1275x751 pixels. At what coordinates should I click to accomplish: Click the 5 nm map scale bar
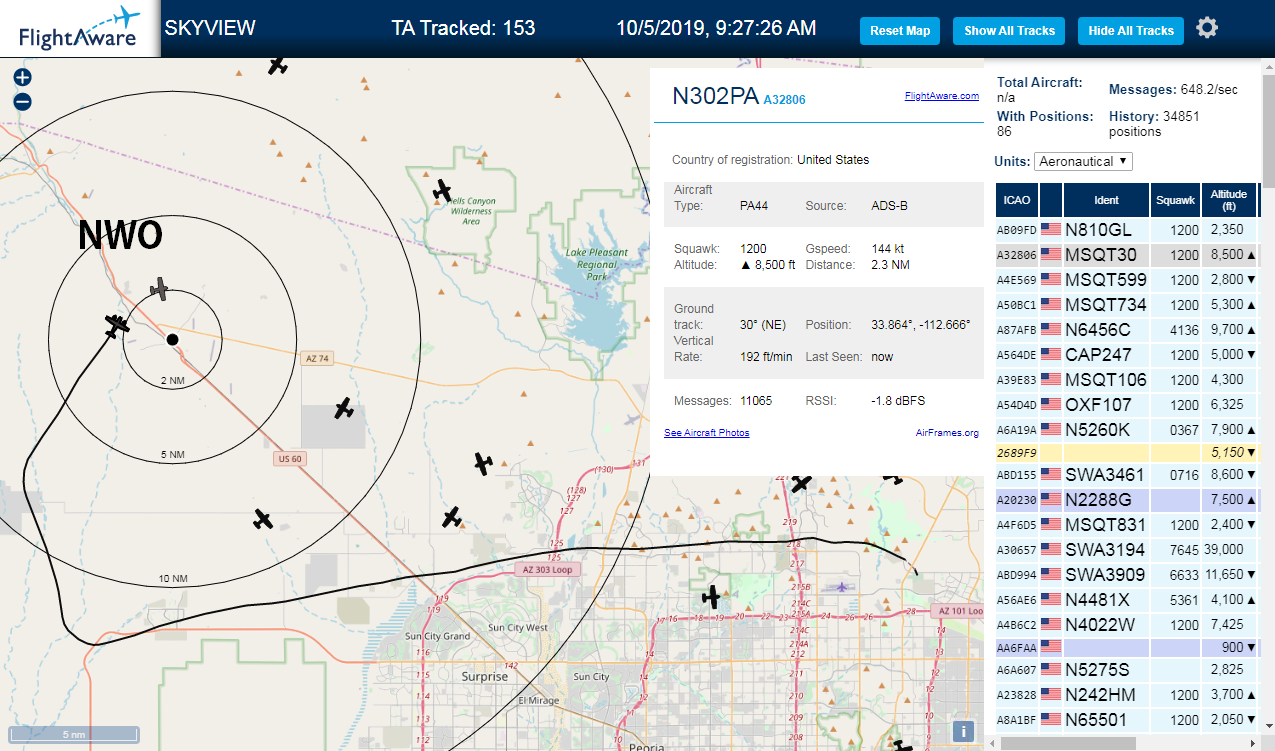pyautogui.click(x=72, y=735)
